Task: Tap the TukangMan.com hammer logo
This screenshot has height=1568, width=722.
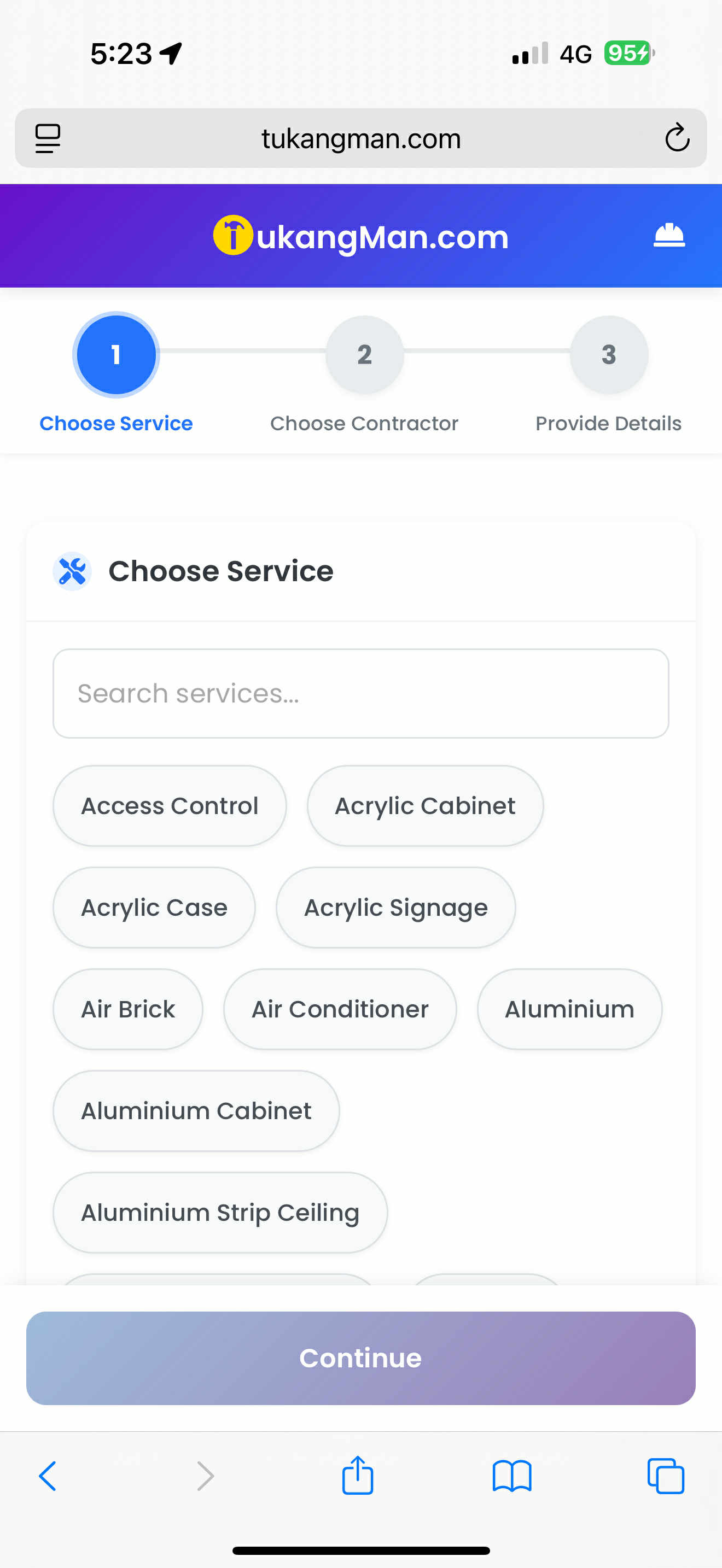Action: (232, 236)
